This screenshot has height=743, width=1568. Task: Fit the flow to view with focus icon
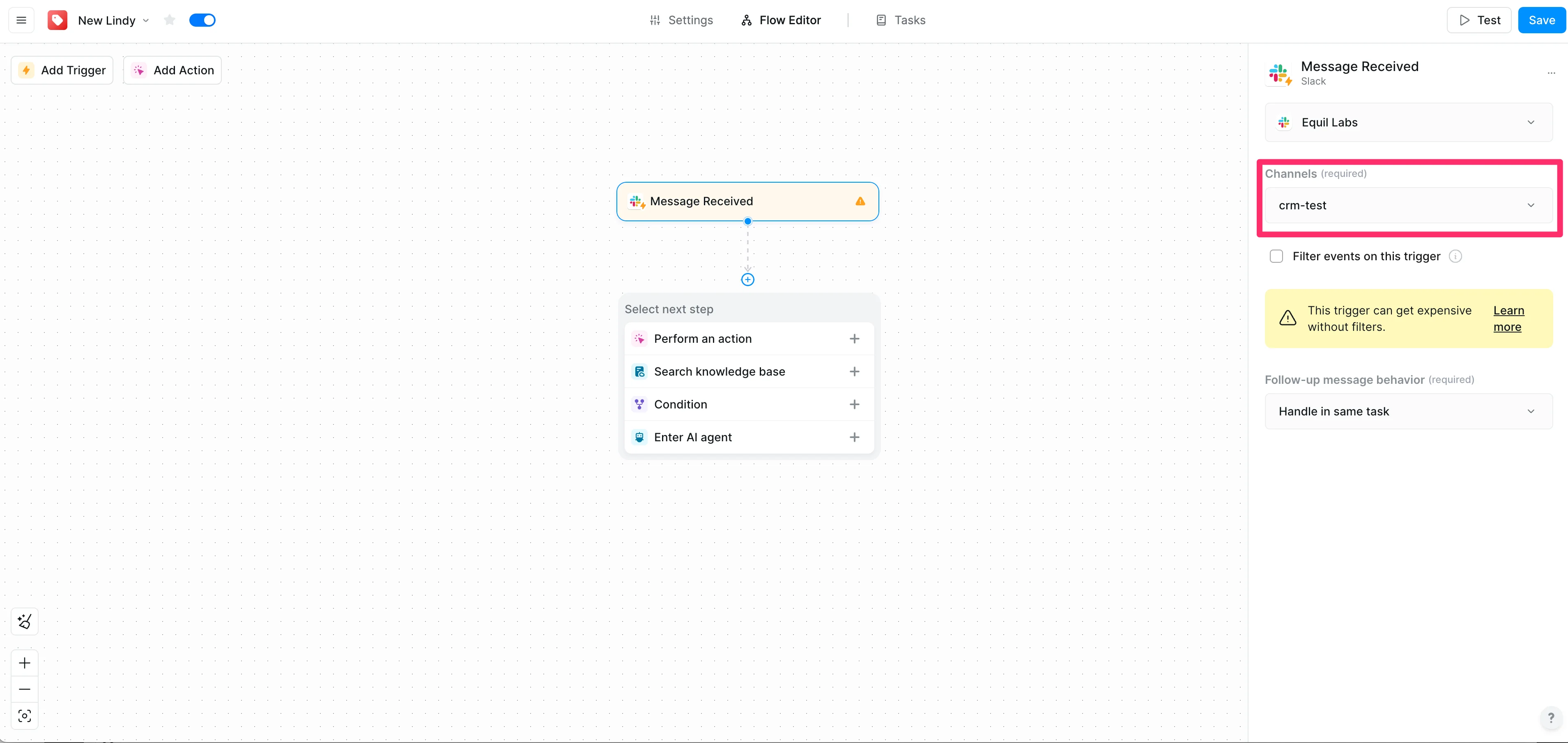click(24, 715)
